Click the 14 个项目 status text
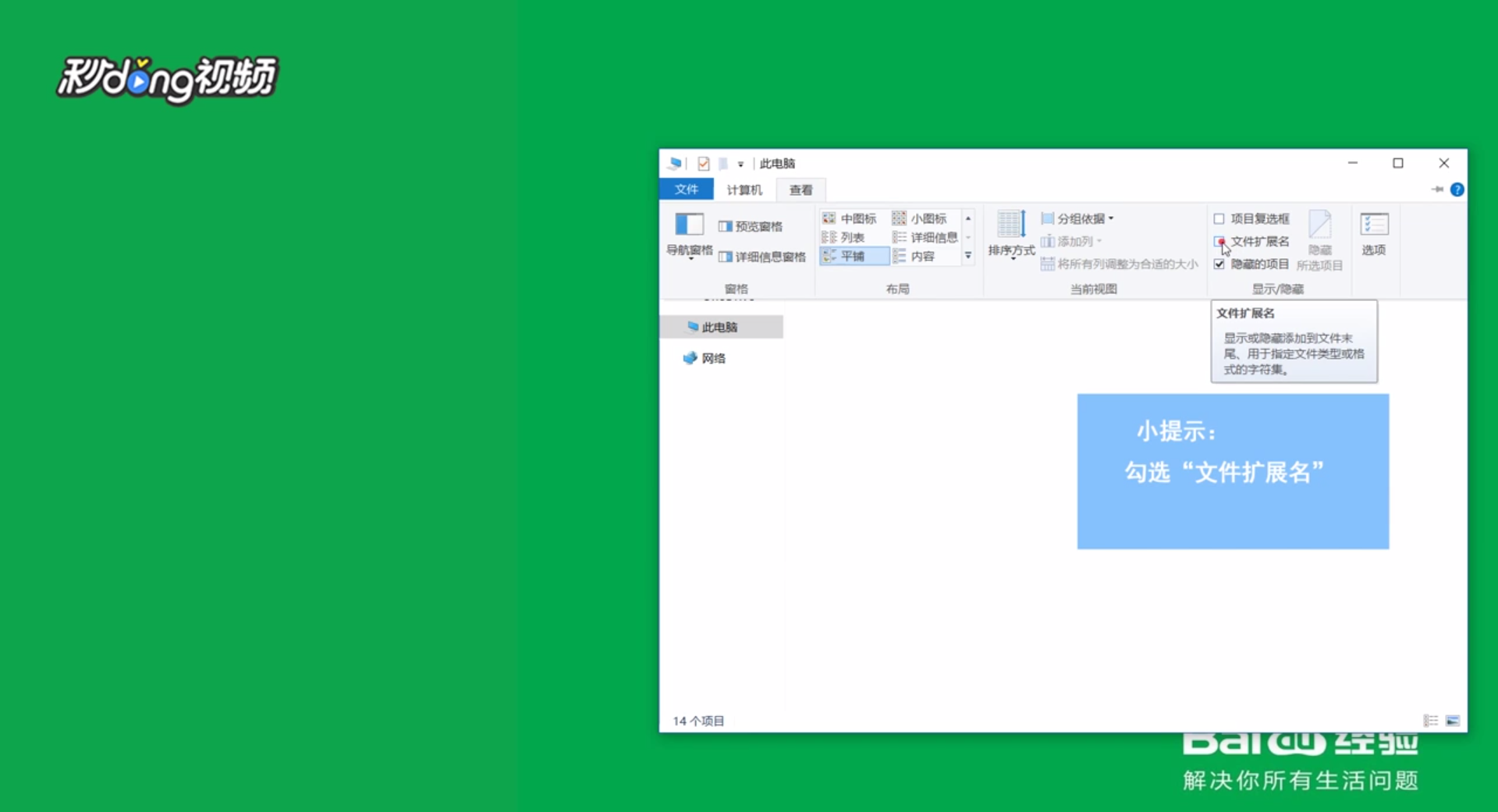Screen dimensions: 1498x812 pyautogui.click(x=699, y=721)
